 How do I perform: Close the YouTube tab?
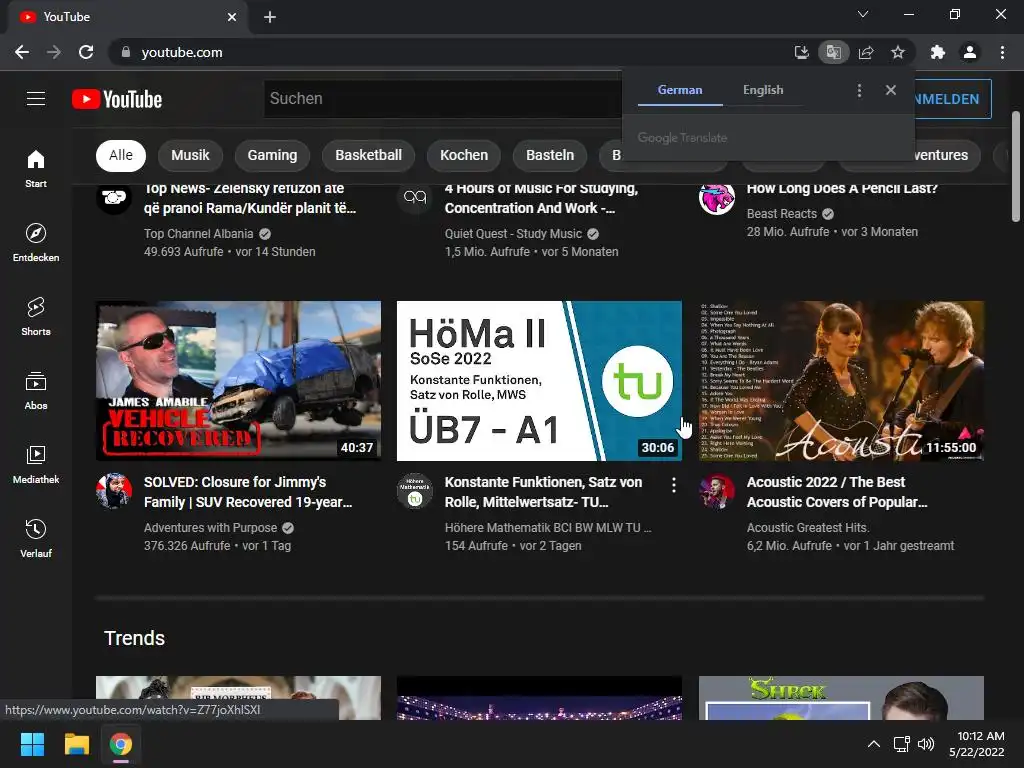232,17
